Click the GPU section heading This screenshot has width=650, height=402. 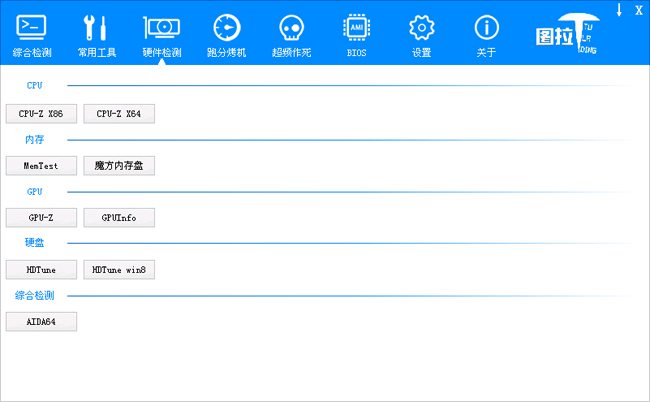pyautogui.click(x=34, y=191)
